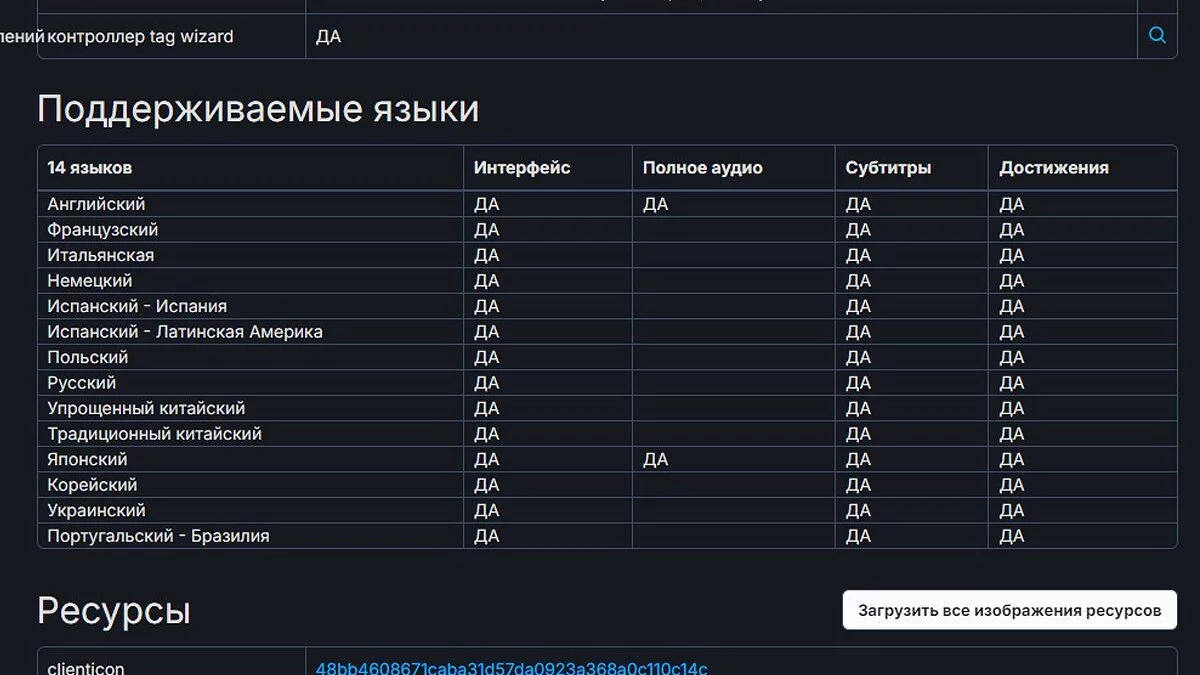Viewport: 1200px width, 675px height.
Task: Click the full audio 'ДА' for Японский
Action: [655, 459]
